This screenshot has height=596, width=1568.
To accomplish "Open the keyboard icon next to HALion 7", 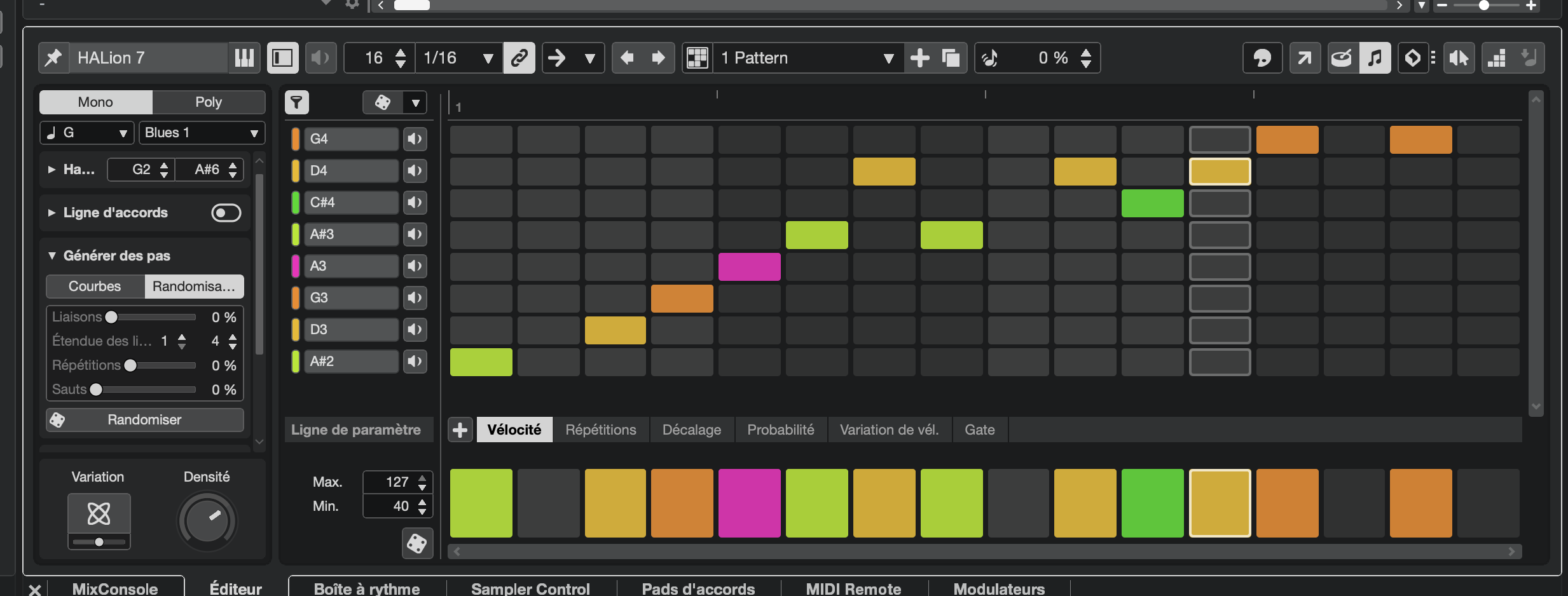I will pyautogui.click(x=244, y=58).
